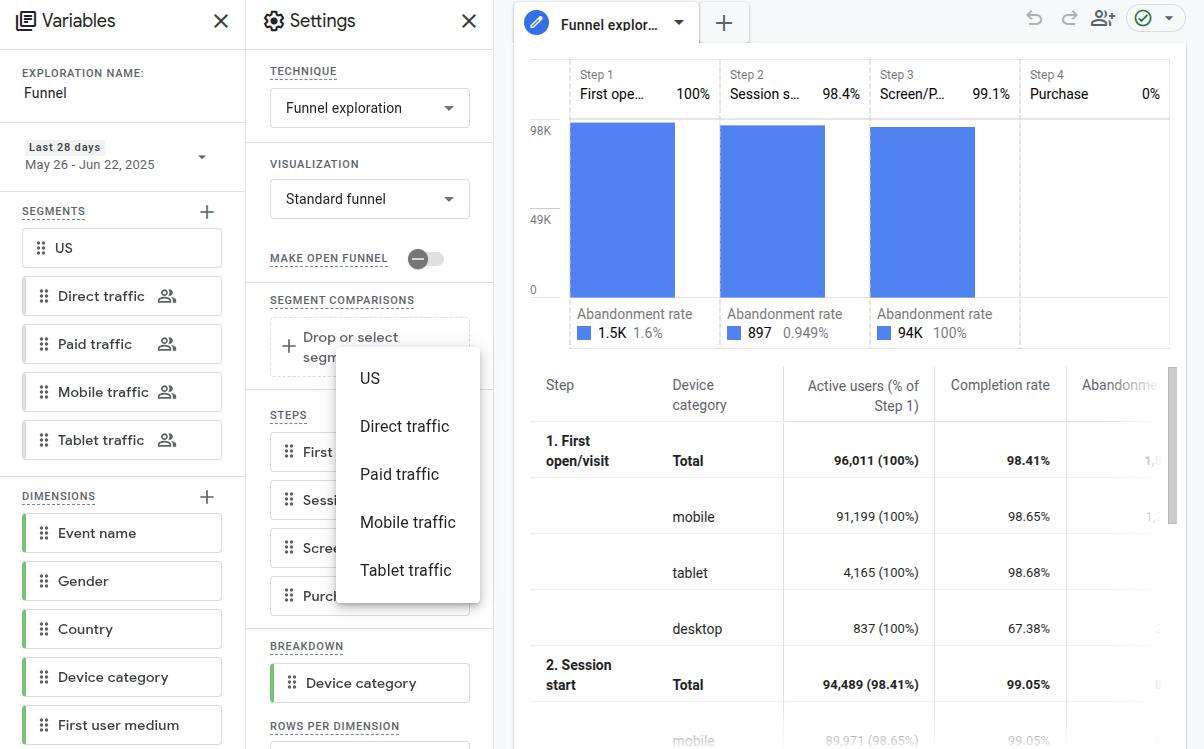This screenshot has width=1204, height=749.
Task: Click drag handle of Device category dimension
Action: click(44, 677)
